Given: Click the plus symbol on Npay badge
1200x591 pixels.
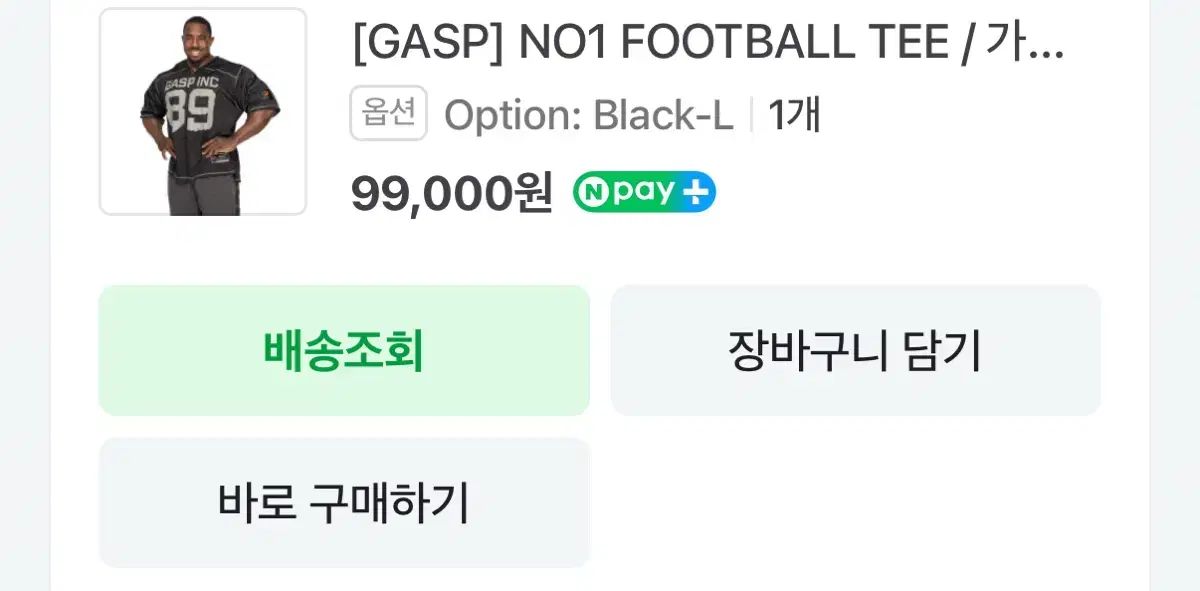Looking at the screenshot, I should click(x=695, y=192).
